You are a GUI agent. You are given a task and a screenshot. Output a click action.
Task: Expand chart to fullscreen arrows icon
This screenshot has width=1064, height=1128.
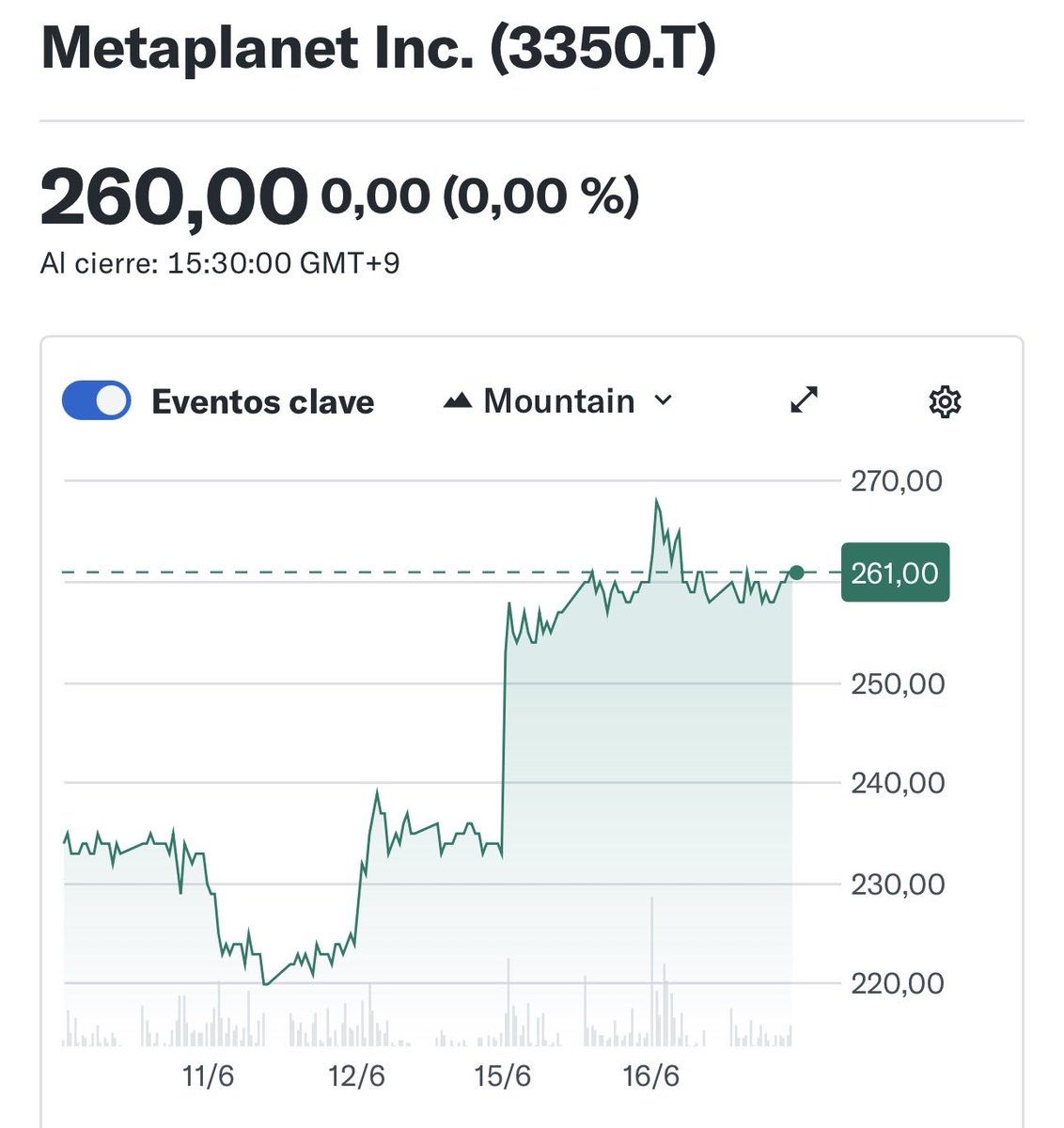click(804, 400)
